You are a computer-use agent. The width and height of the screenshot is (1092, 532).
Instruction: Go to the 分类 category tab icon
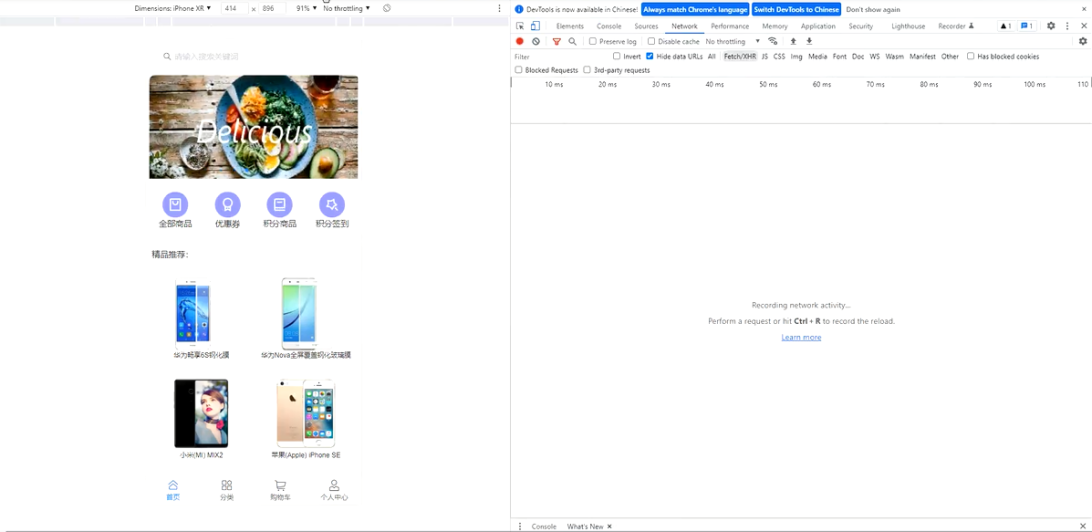pyautogui.click(x=226, y=485)
